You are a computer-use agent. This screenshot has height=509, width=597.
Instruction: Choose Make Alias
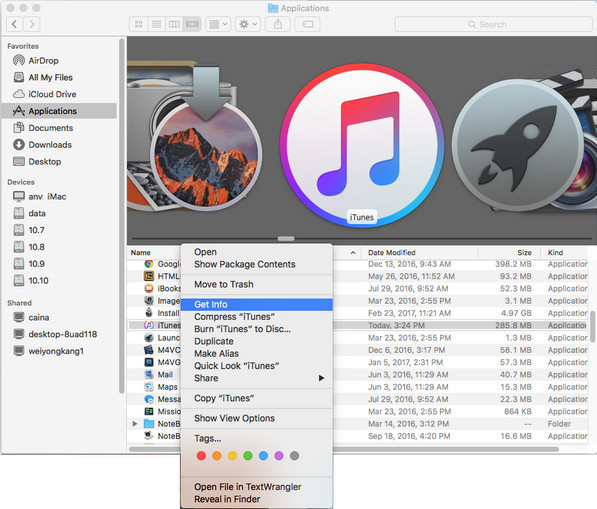click(x=257, y=354)
